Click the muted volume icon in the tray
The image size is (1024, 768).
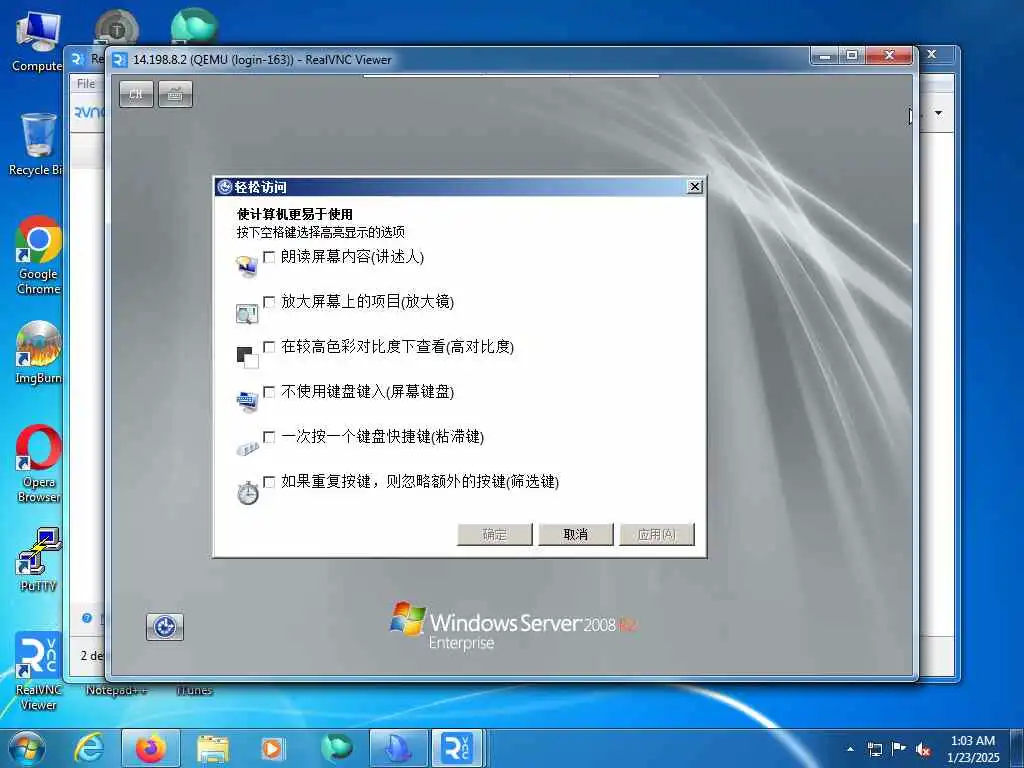tap(923, 749)
